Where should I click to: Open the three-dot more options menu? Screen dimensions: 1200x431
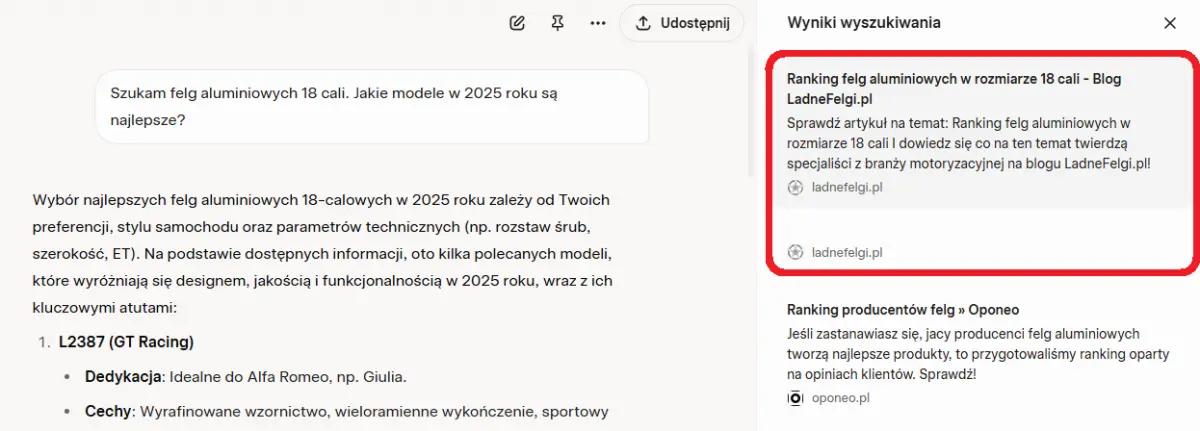597,23
